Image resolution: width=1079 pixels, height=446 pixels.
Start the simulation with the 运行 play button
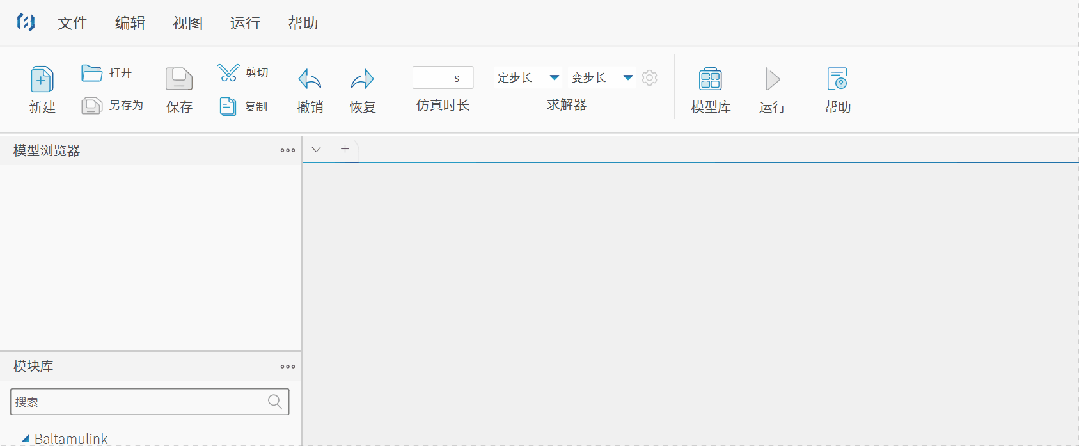772,79
